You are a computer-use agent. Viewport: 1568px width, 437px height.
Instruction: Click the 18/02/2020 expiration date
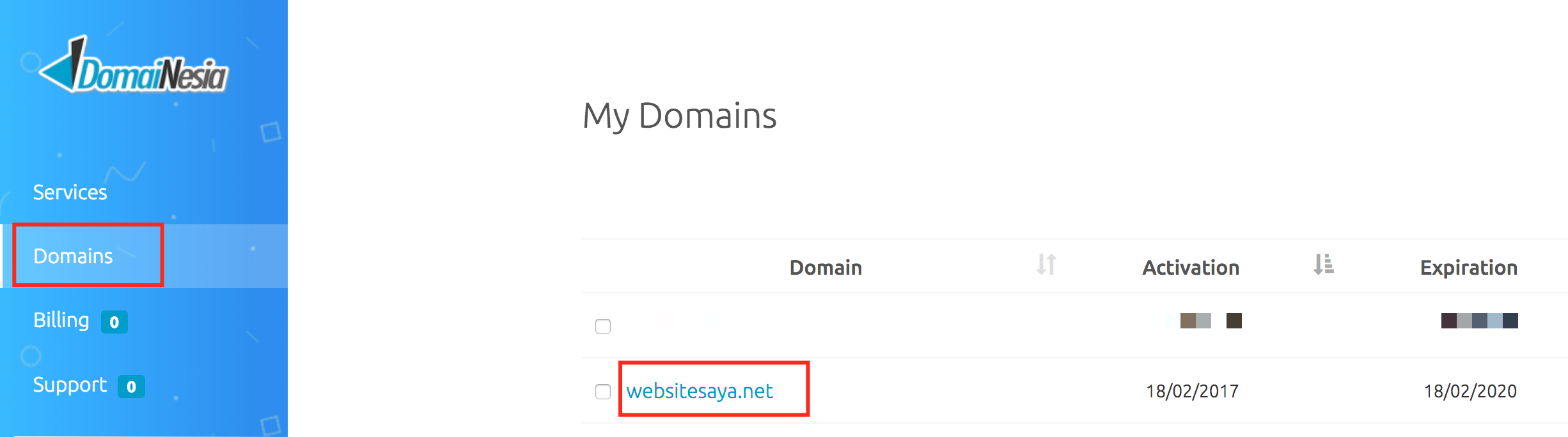pos(1470,391)
